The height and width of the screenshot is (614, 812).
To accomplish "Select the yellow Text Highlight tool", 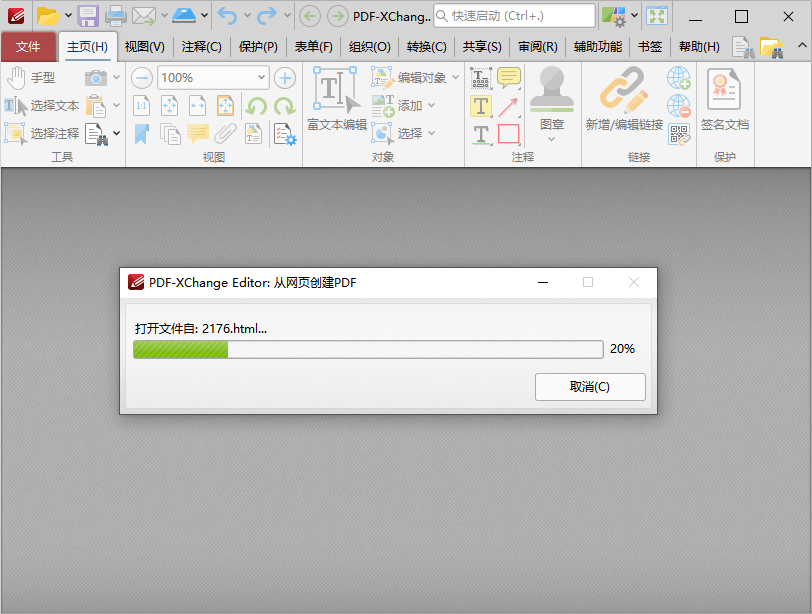I will [481, 105].
